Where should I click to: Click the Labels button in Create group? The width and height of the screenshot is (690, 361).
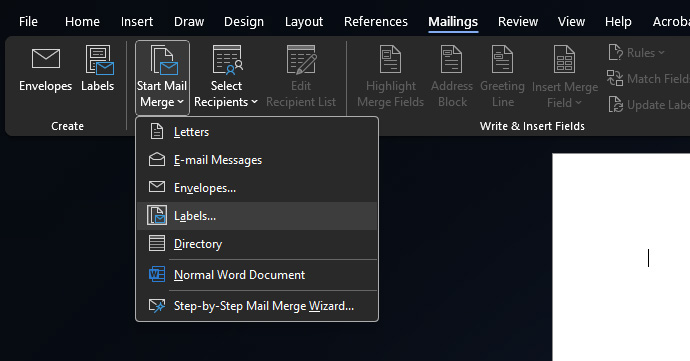(98, 69)
